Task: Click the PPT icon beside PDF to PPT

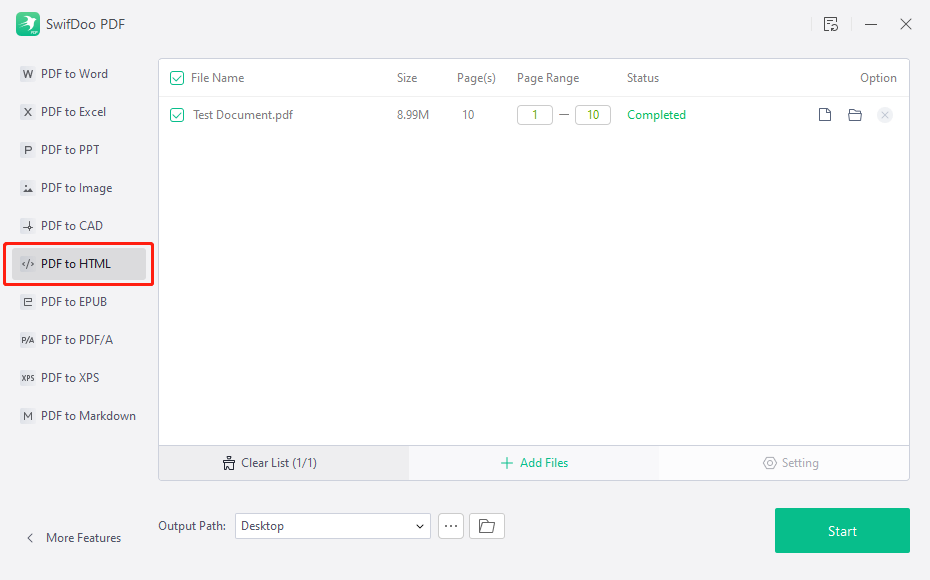Action: click(x=27, y=150)
